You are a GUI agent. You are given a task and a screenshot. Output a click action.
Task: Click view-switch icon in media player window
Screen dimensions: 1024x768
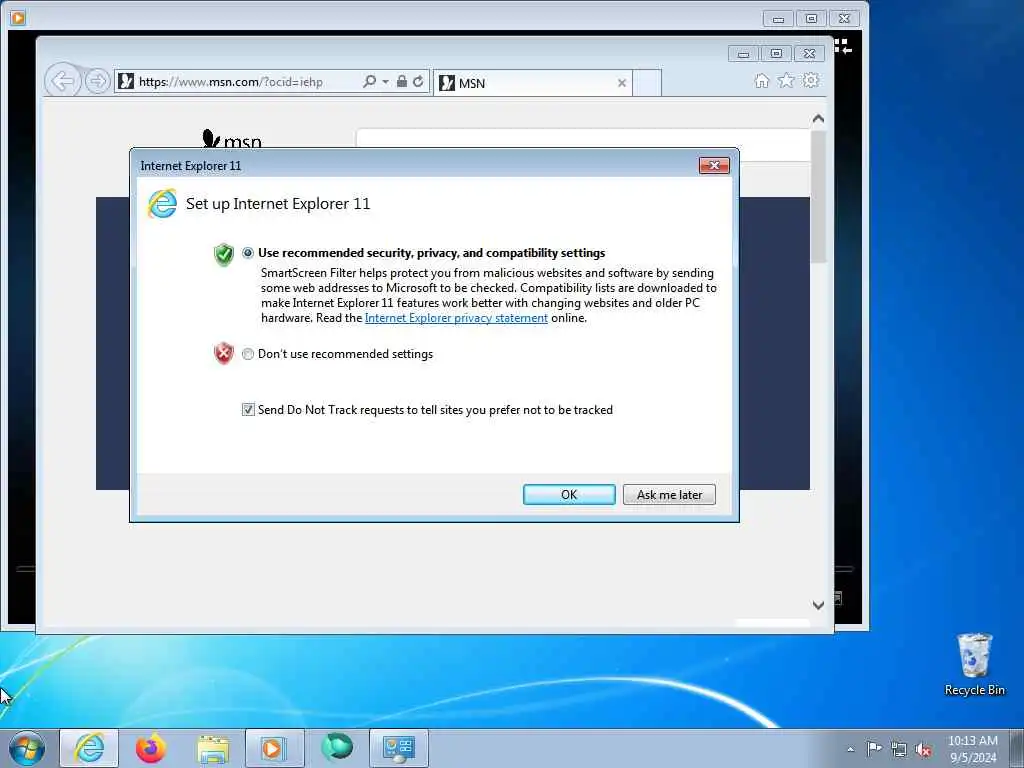pos(842,46)
